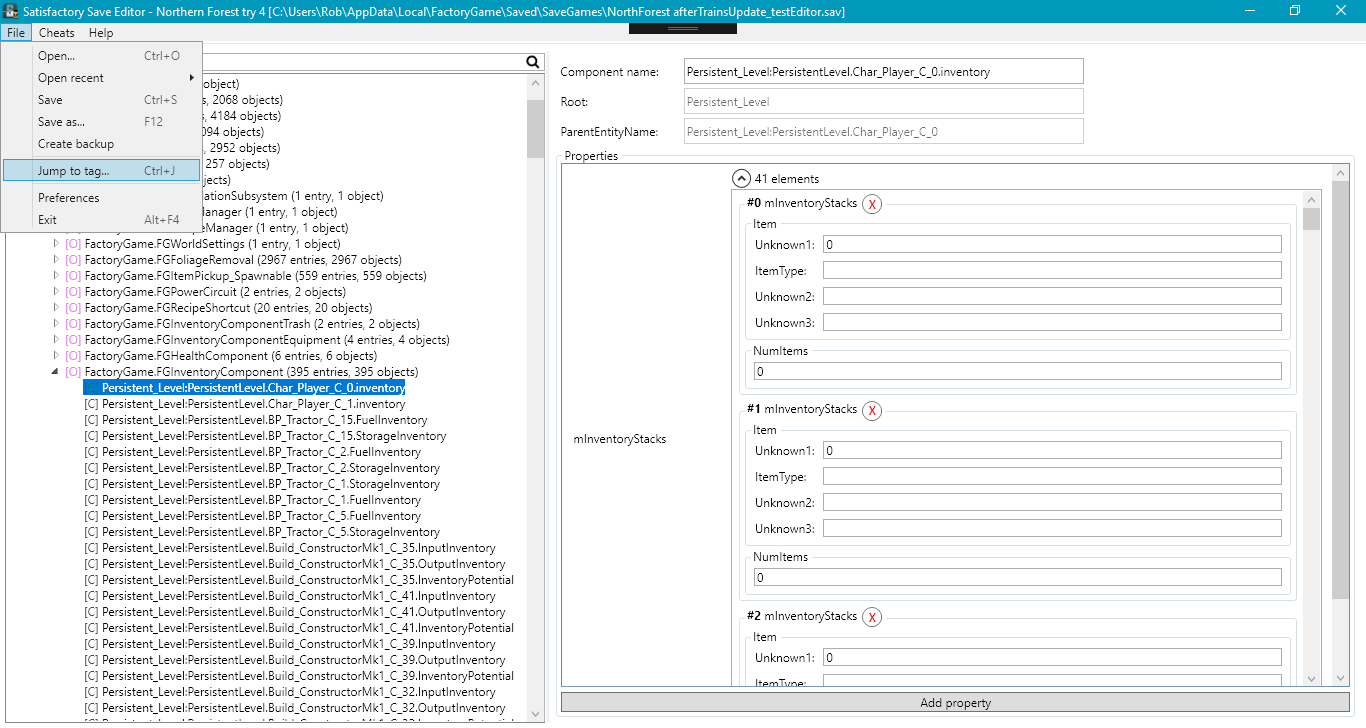Click Unknown1 field of stack #2

[1052, 657]
